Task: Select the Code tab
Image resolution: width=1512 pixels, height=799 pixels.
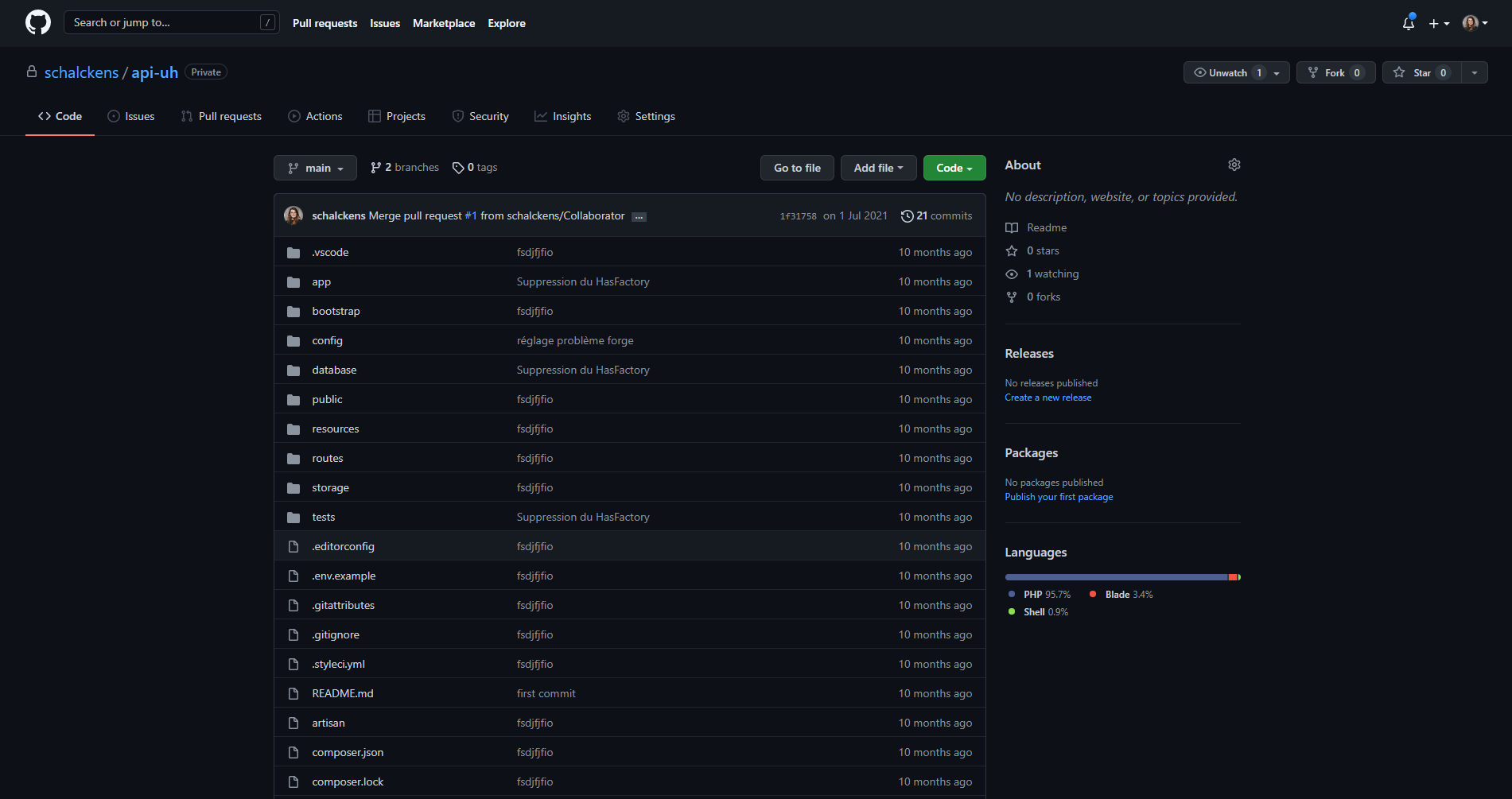Action: 60,116
